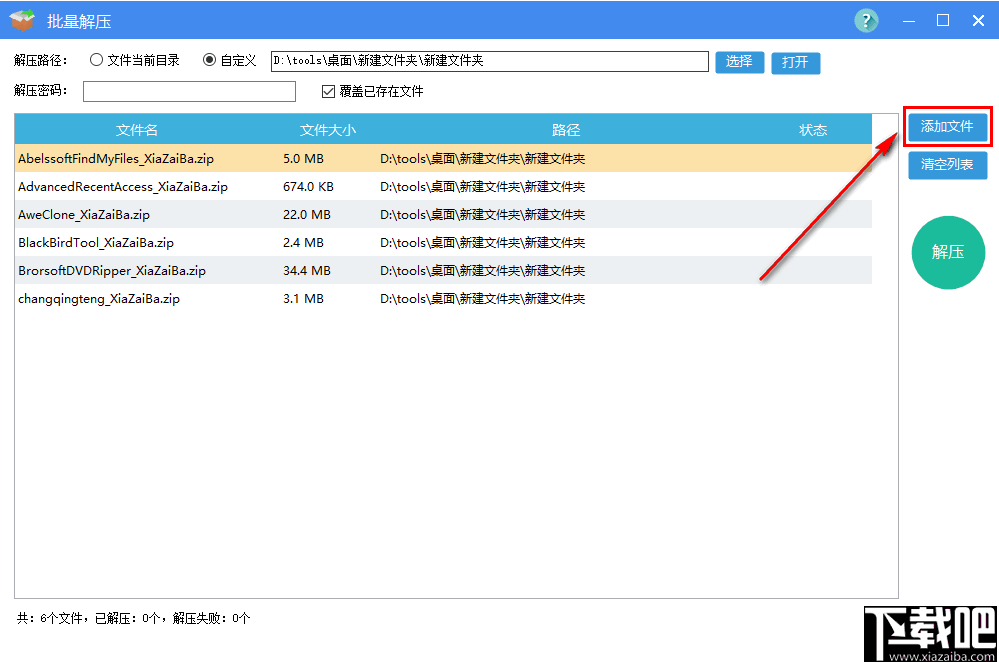Viewport: 999px width, 662px height.
Task: Sort by the 文件大小 column header
Action: [x=328, y=130]
